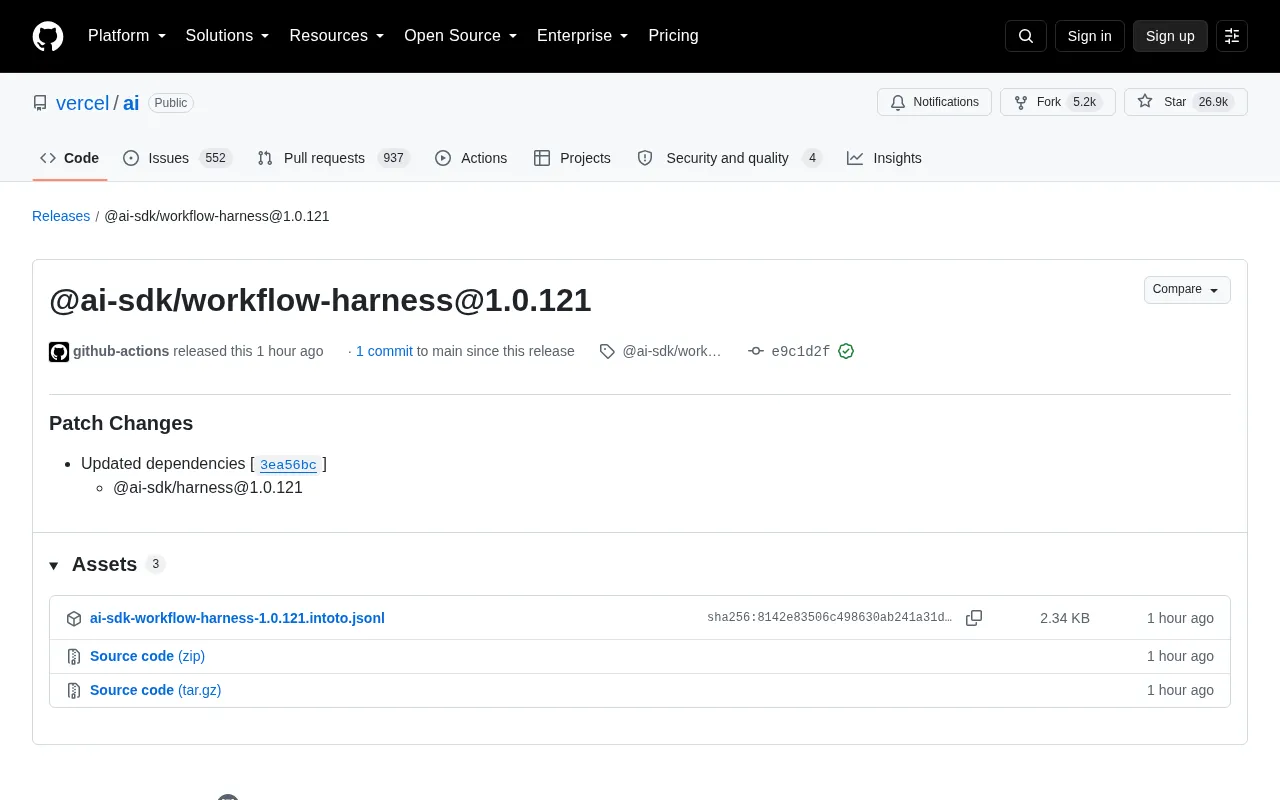Click the Security and quality count 4

(x=812, y=158)
